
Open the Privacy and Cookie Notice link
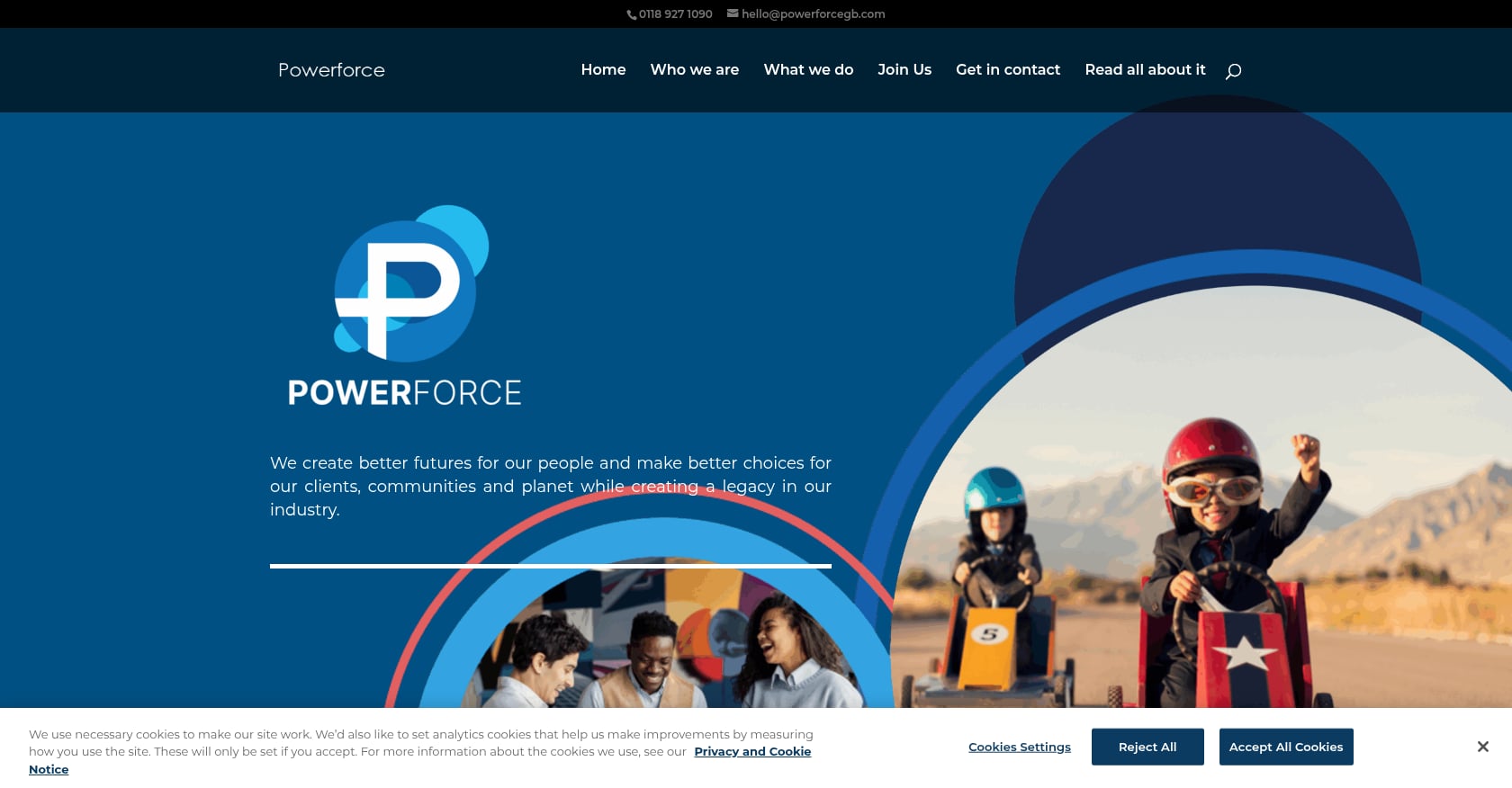(752, 751)
